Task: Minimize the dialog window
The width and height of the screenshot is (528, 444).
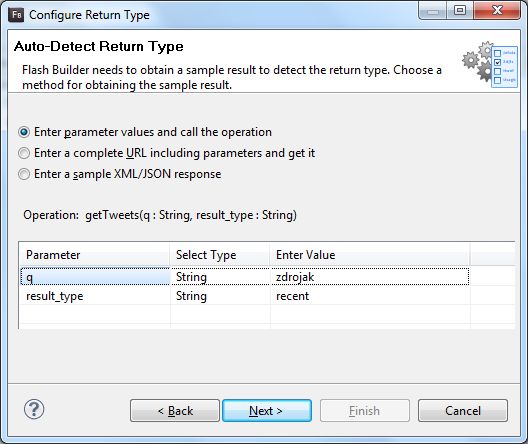Action: pos(433,10)
